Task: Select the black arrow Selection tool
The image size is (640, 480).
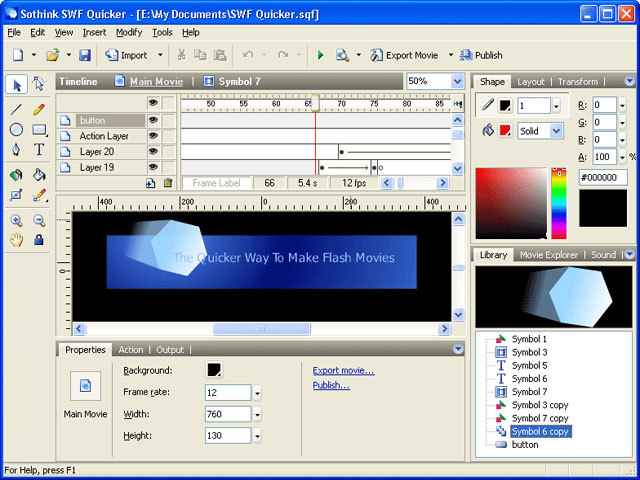Action: [16, 84]
